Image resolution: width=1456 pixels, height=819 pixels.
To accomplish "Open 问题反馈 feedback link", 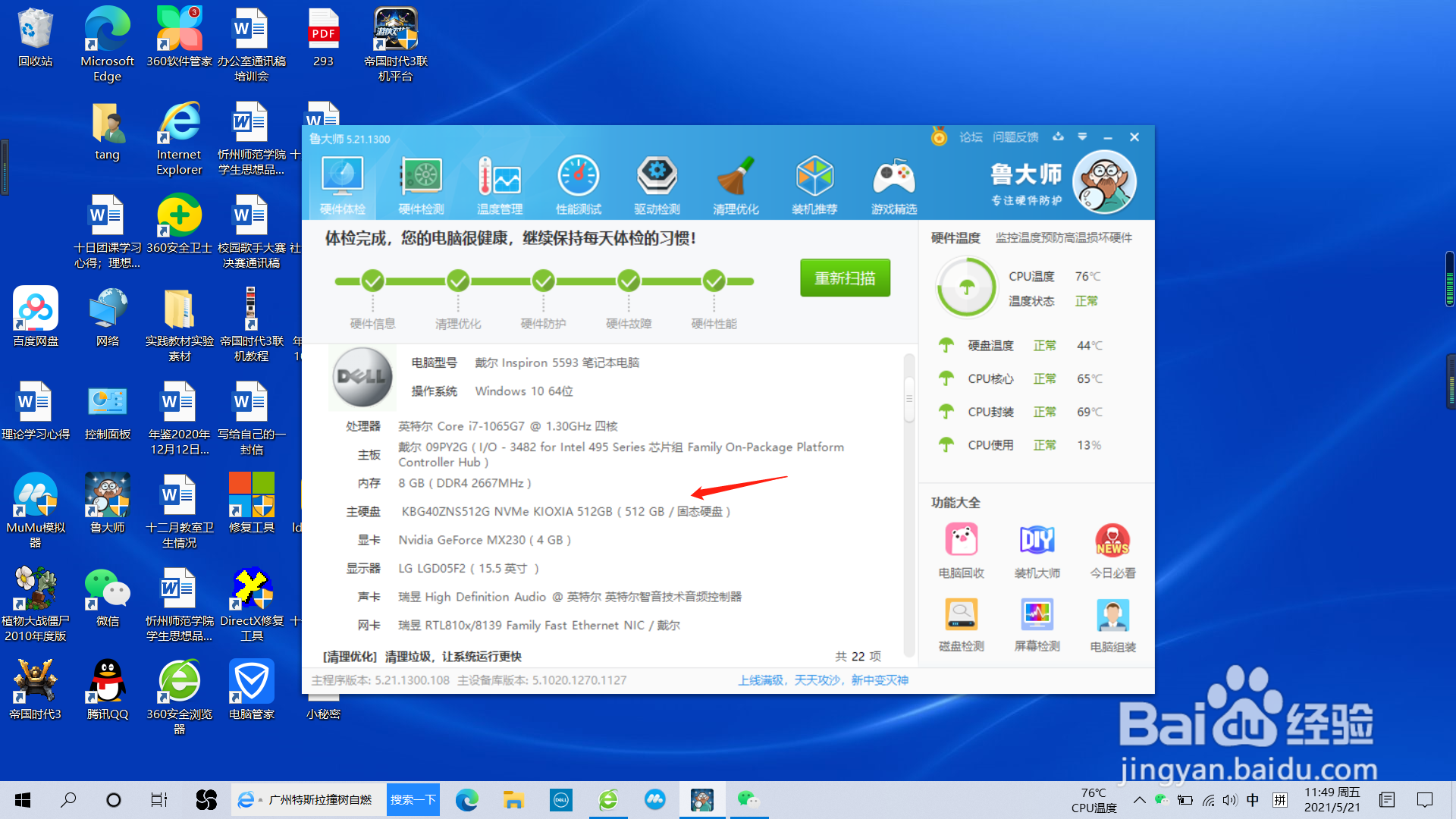I will 1016,137.
